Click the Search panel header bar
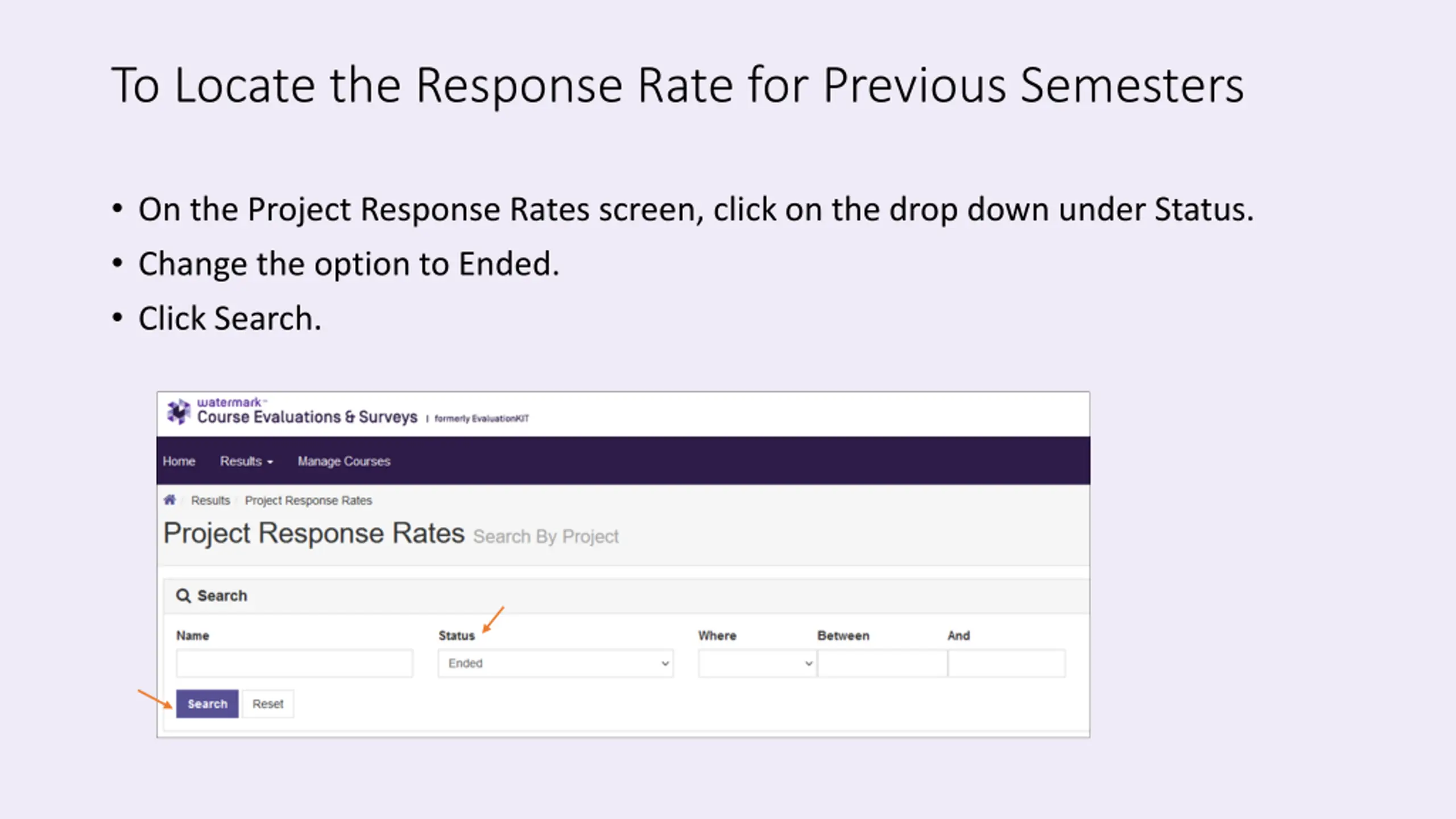 626,595
